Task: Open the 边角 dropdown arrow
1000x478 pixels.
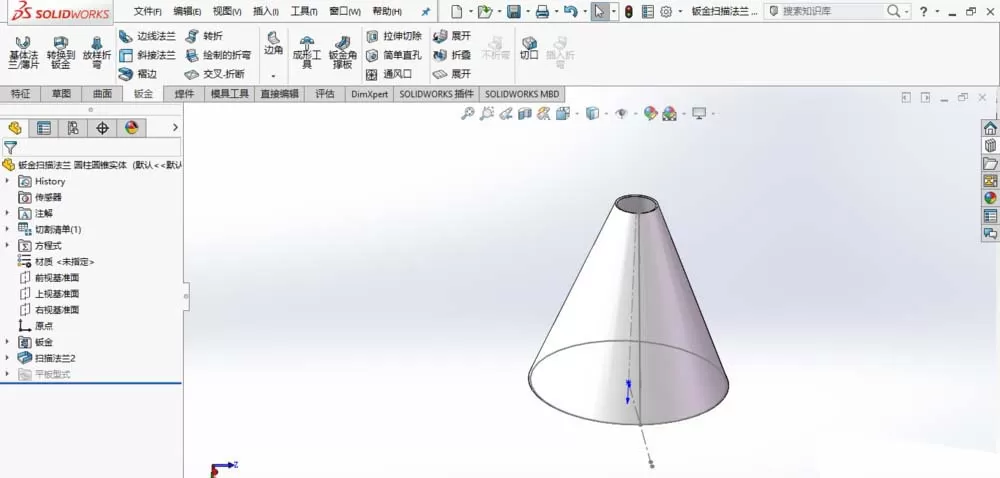Action: [274, 76]
